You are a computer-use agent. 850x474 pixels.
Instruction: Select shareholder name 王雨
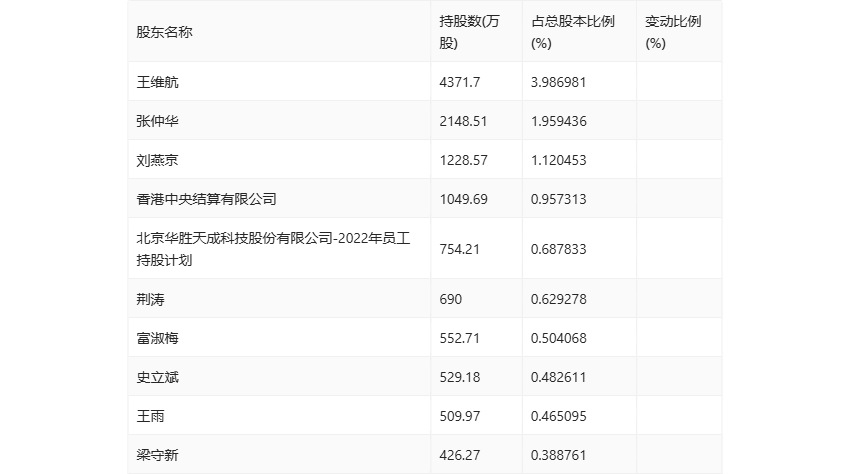point(150,416)
